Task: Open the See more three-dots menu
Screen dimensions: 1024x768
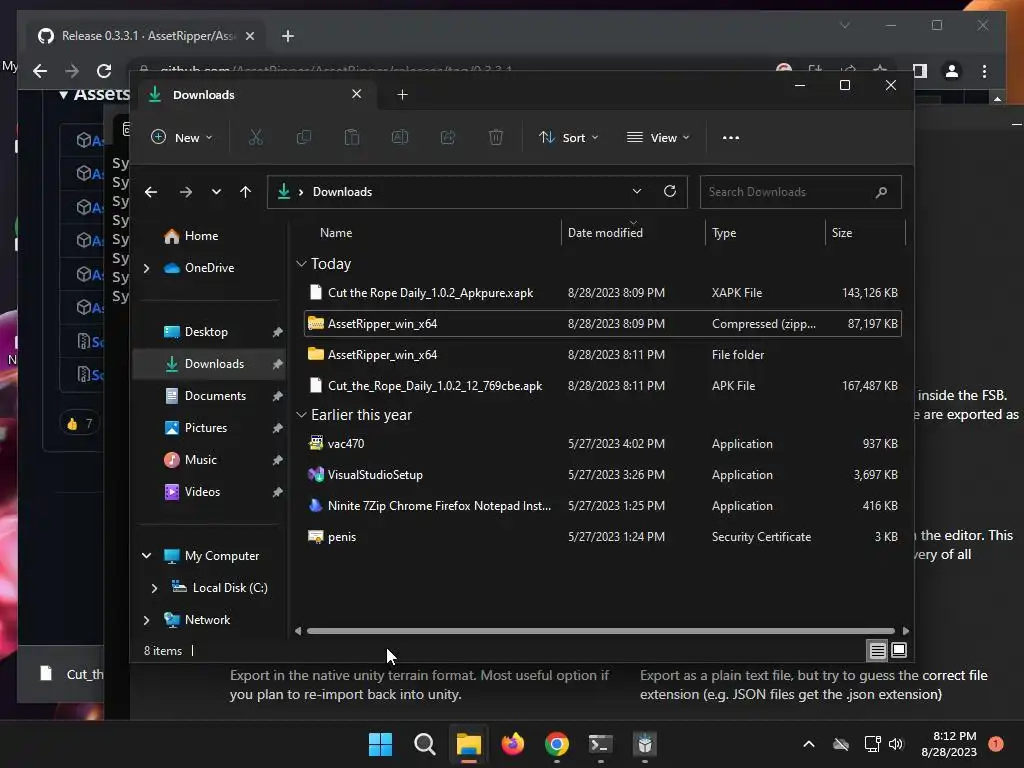Action: pyautogui.click(x=731, y=137)
